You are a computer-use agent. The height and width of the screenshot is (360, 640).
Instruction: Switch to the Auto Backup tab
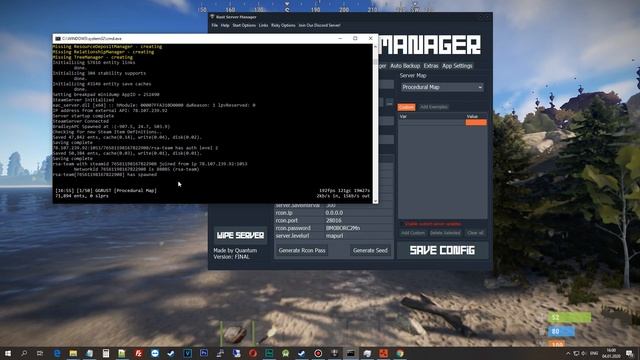click(405, 66)
